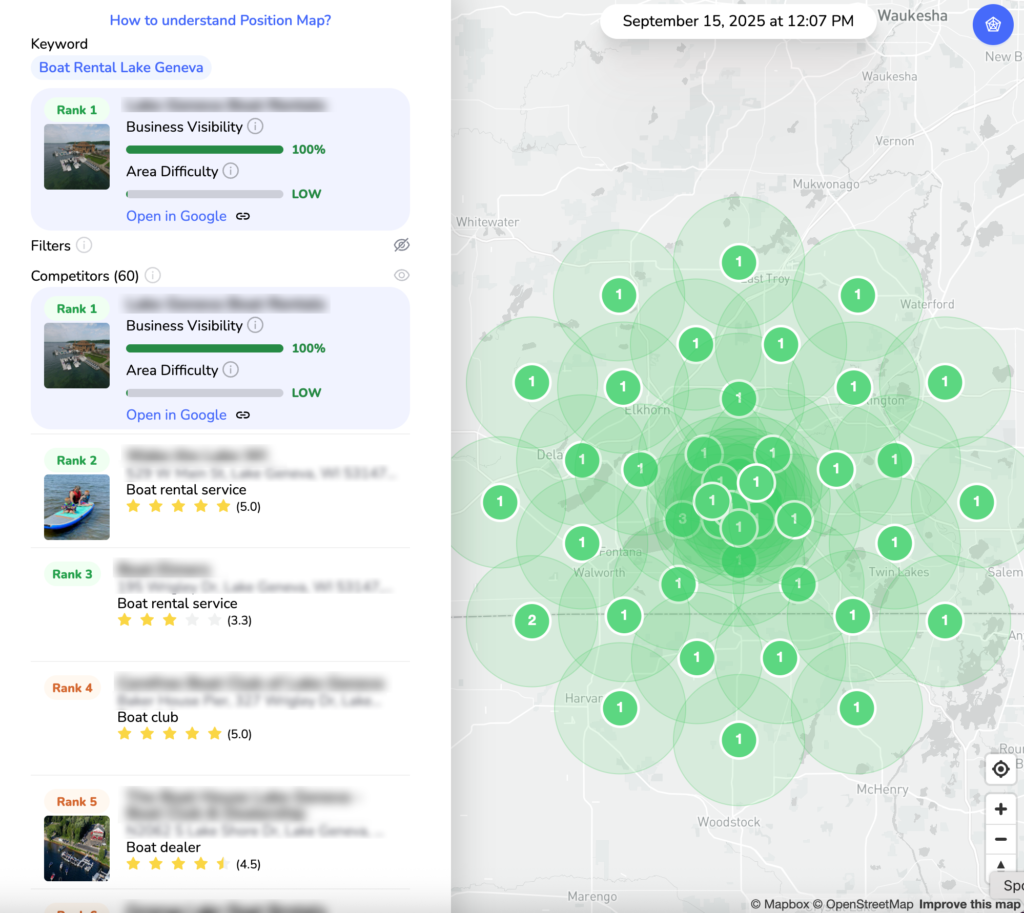Screen dimensions: 1024x913
Task: Click "Open in Google" in the top business card
Action: [x=176, y=216]
